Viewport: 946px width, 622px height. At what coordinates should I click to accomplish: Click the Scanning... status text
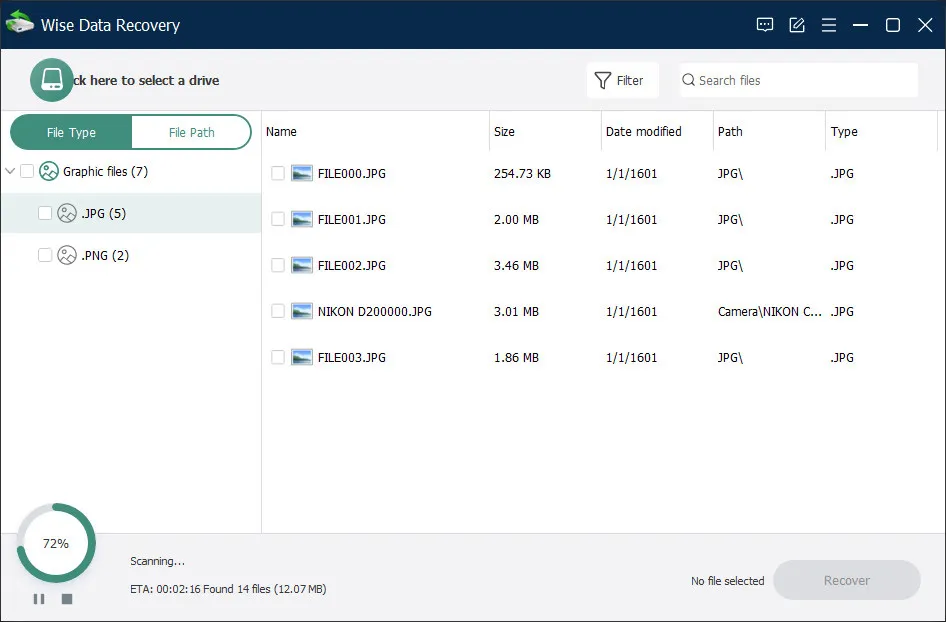pyautogui.click(x=157, y=561)
